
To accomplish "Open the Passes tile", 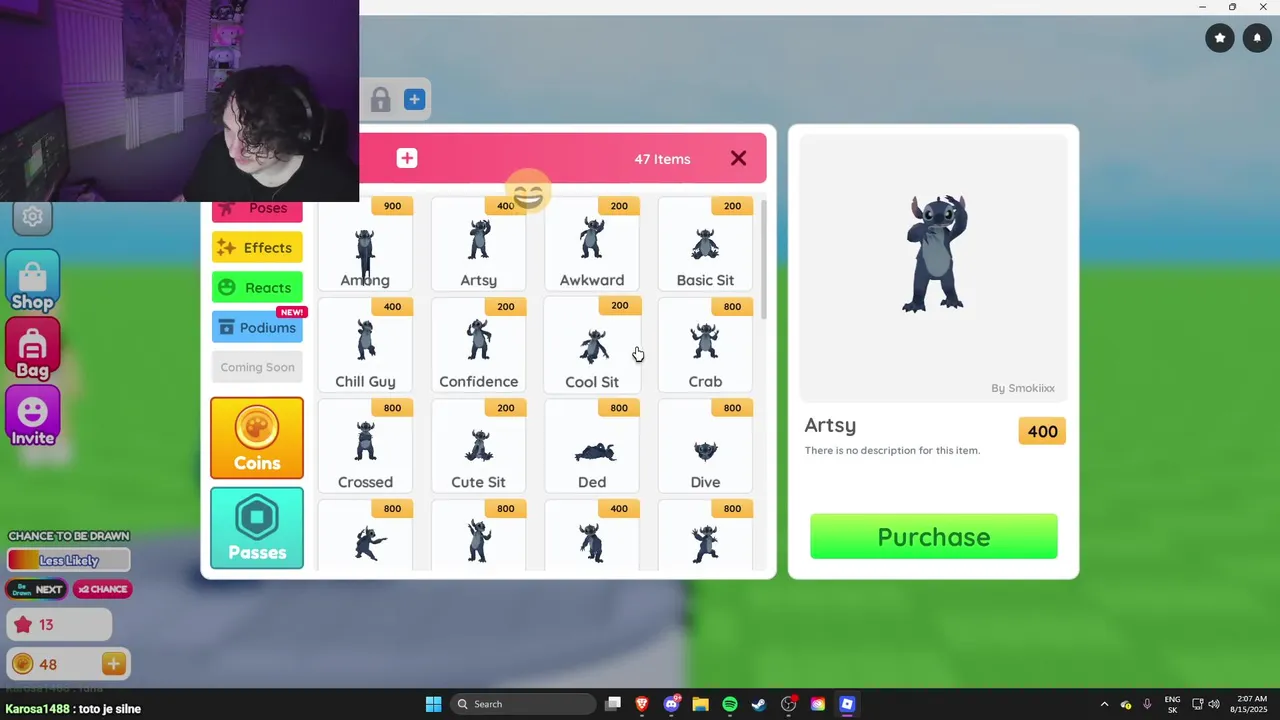I will click(257, 528).
